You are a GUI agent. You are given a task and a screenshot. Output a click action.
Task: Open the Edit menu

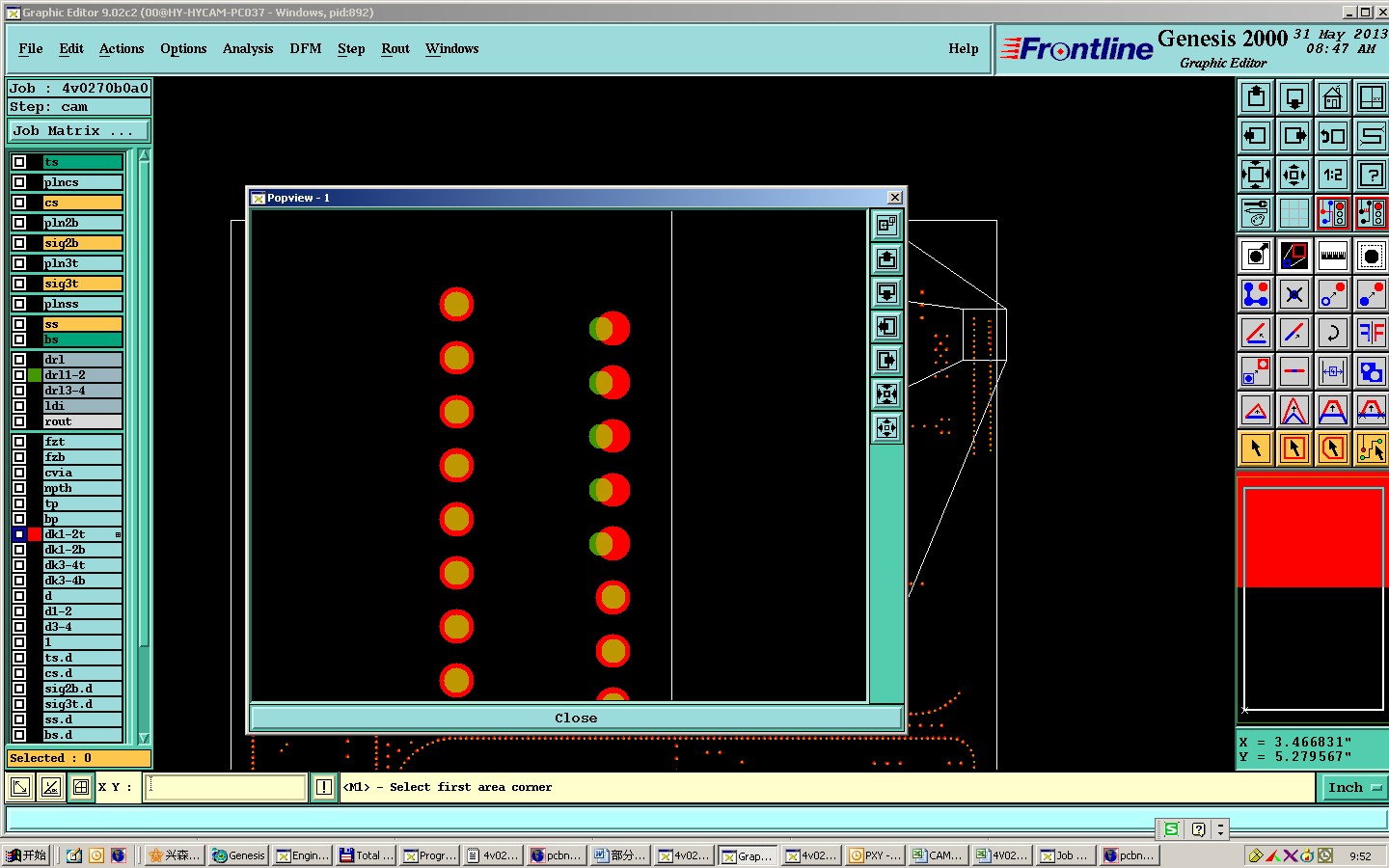71,48
